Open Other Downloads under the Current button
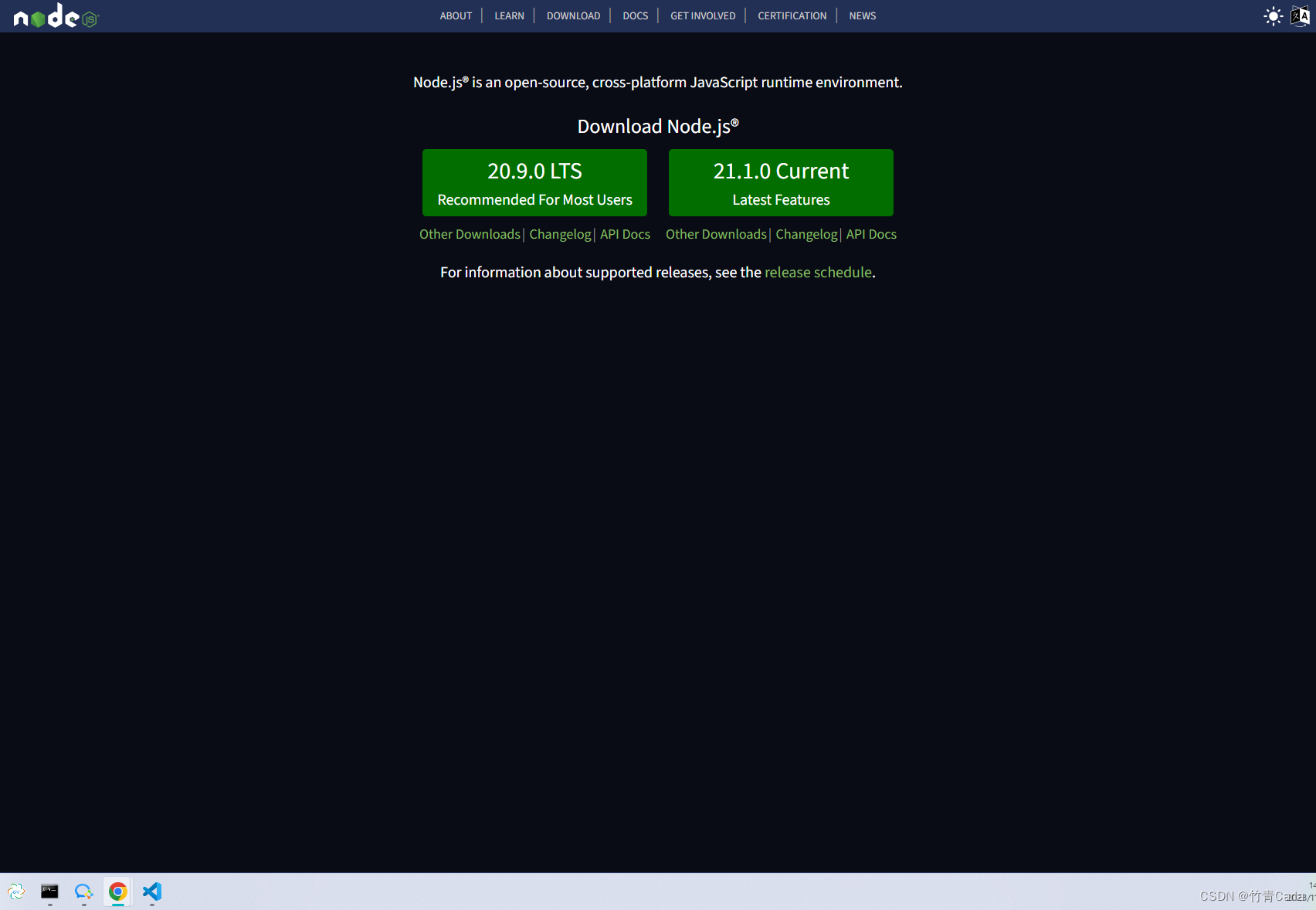Screen dimensions: 1316x910 pyautogui.click(x=716, y=234)
